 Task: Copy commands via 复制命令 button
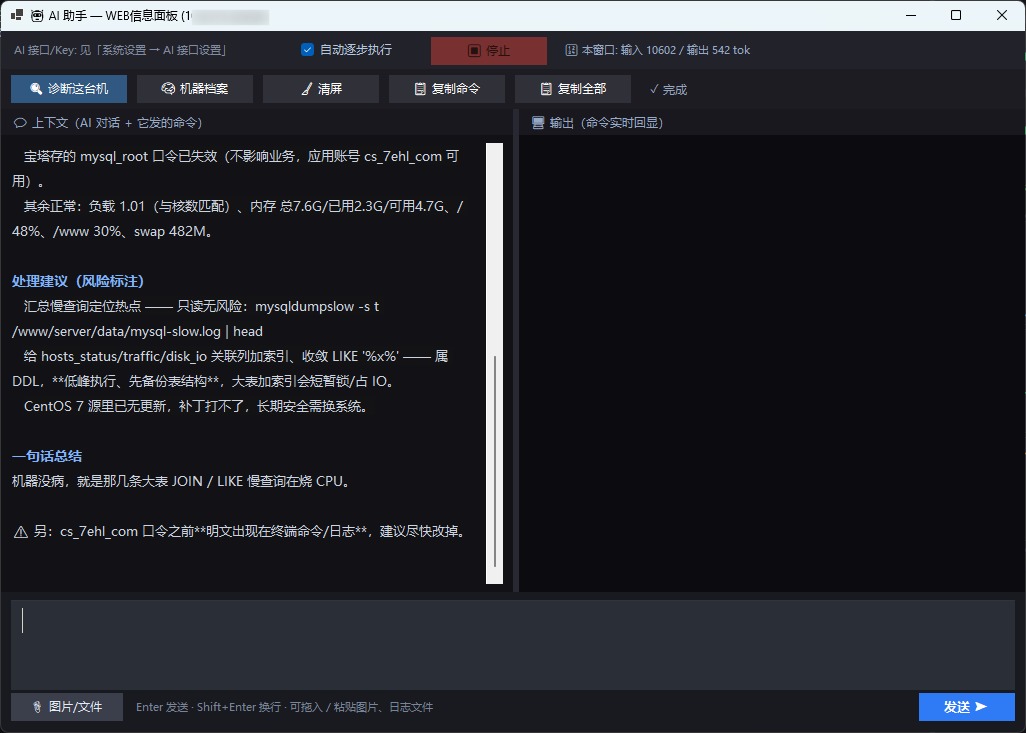coord(447,89)
